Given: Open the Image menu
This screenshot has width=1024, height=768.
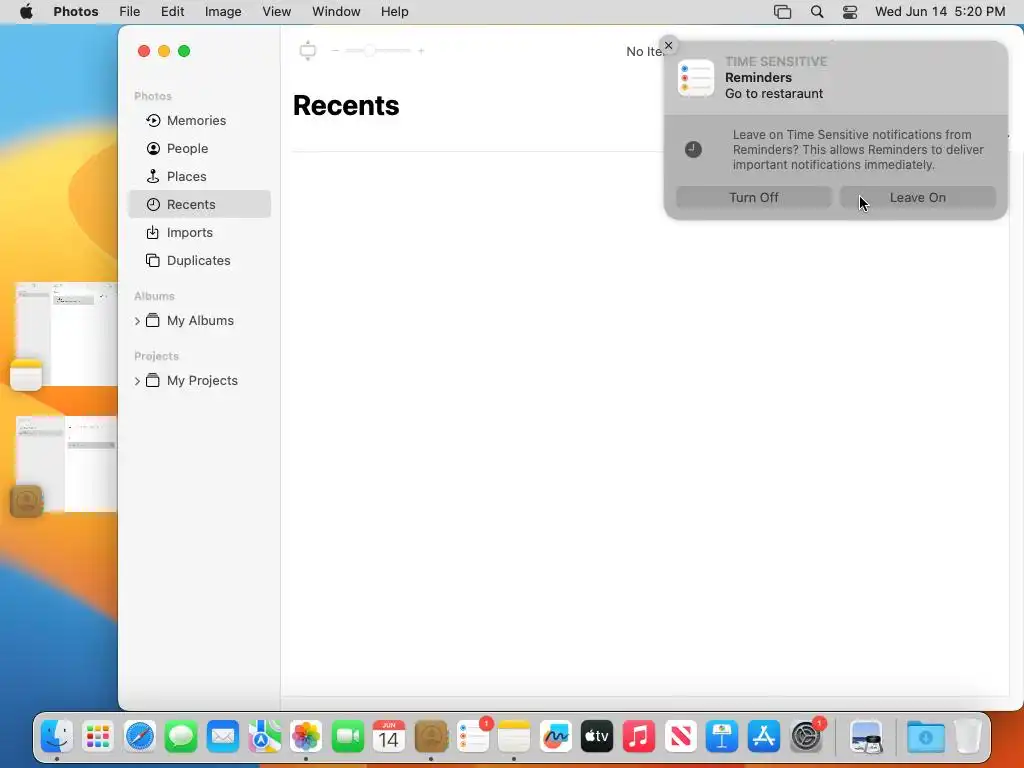Looking at the screenshot, I should coord(223,12).
